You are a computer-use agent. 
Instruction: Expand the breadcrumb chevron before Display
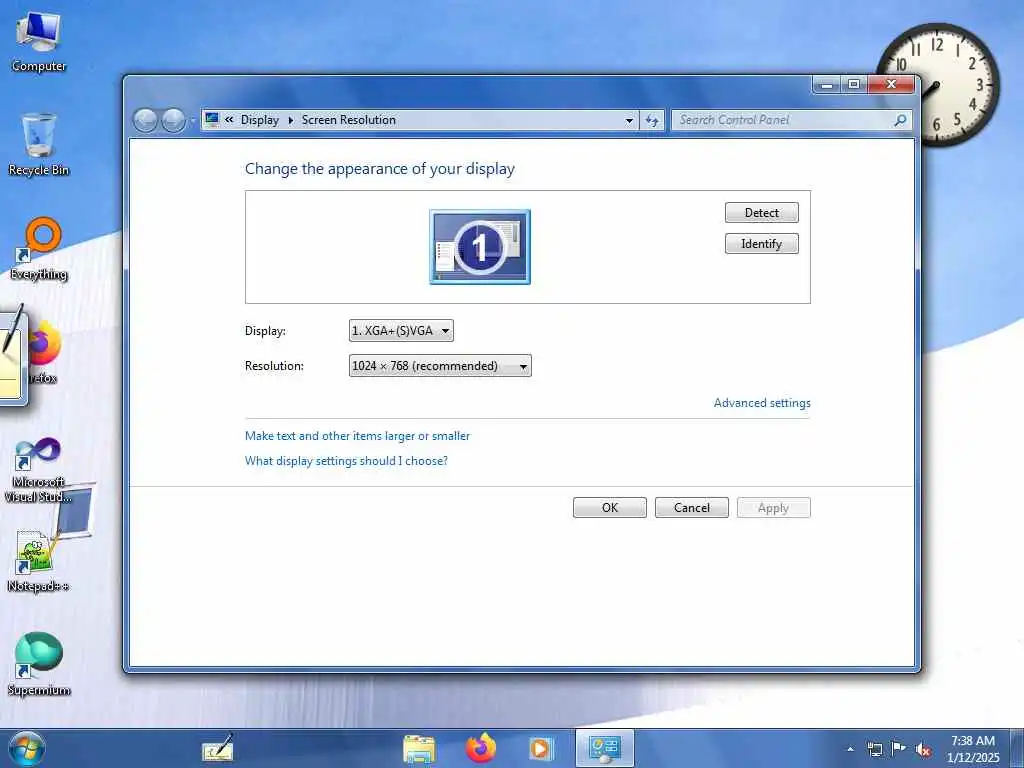229,120
